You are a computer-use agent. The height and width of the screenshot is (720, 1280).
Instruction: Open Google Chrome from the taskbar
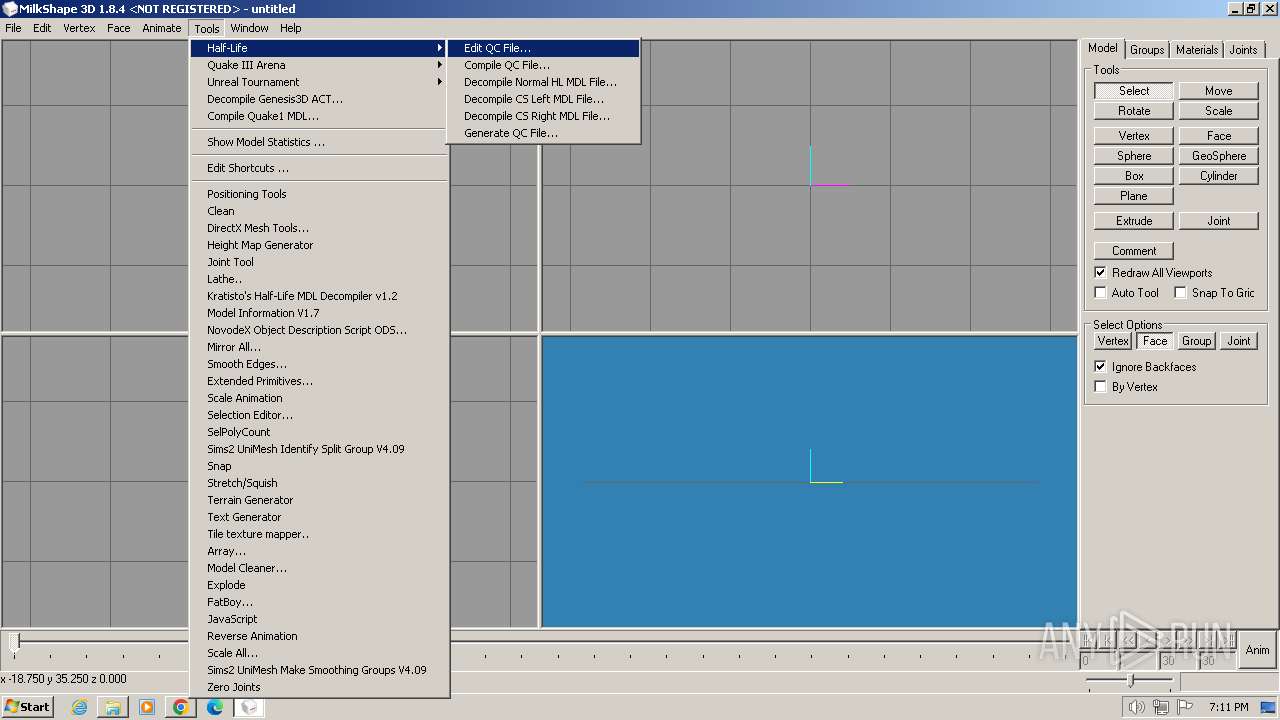pos(181,707)
